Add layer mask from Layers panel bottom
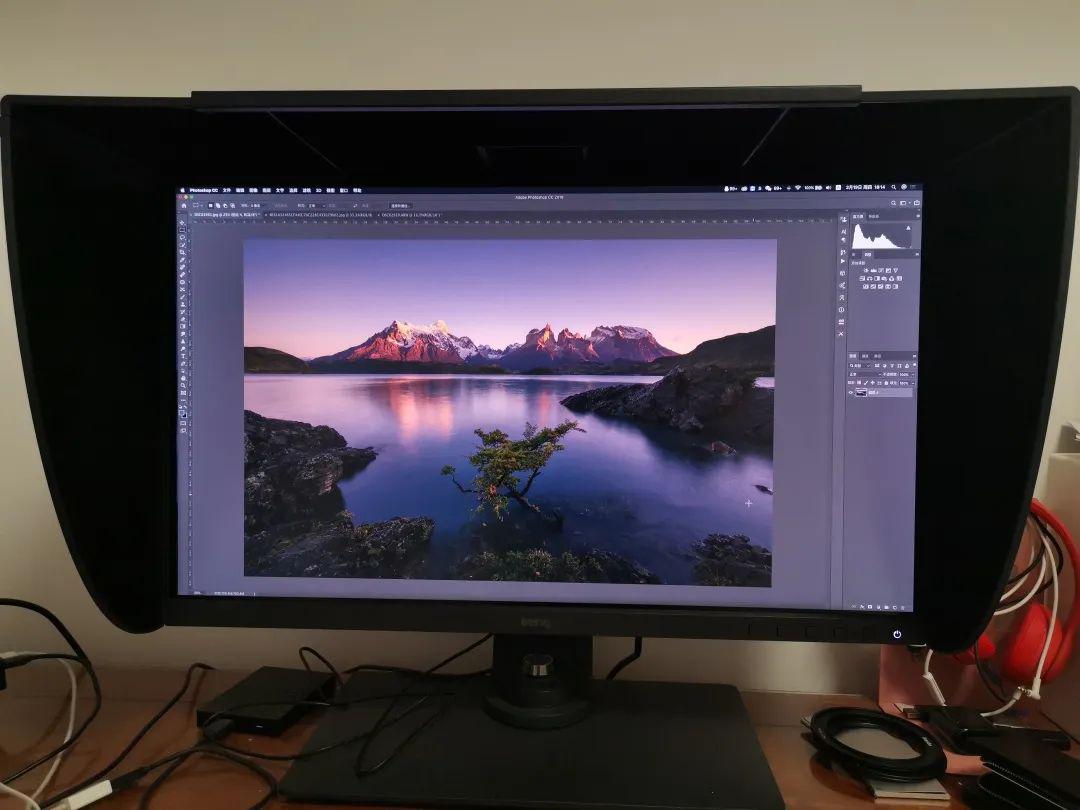 [870, 608]
